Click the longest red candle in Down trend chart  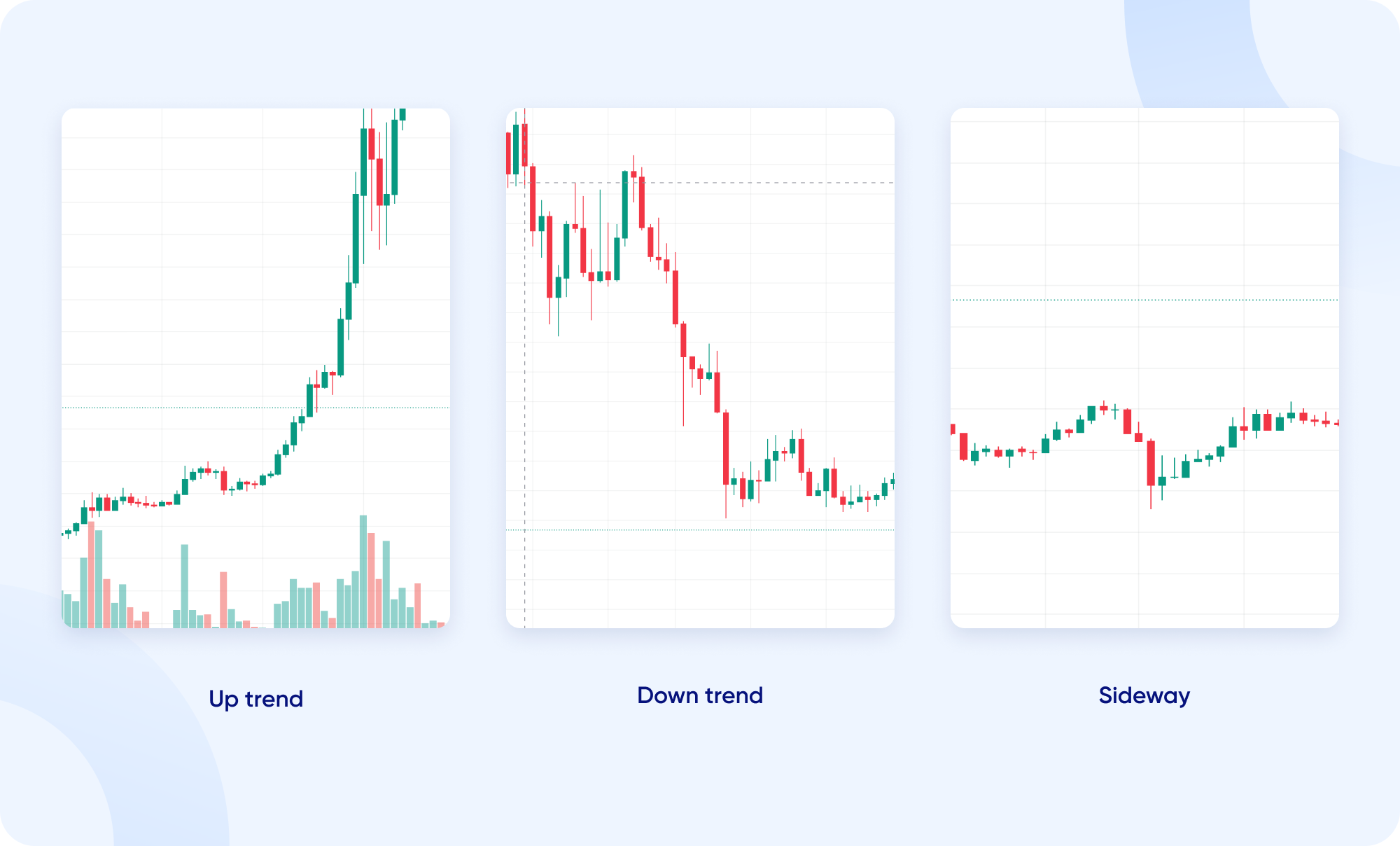coord(726,448)
